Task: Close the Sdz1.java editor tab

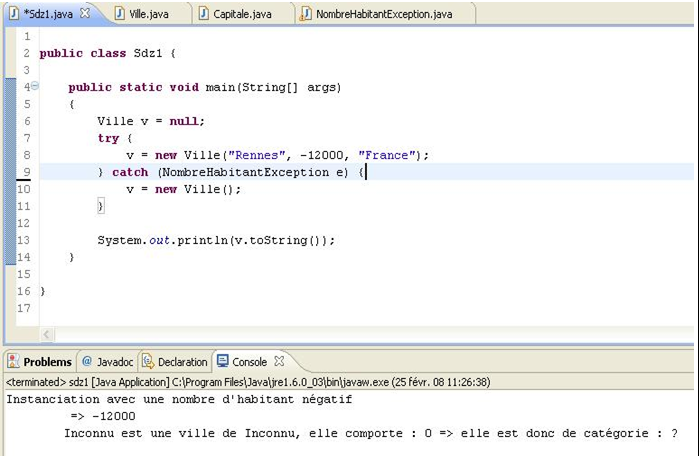Action: (x=85, y=13)
